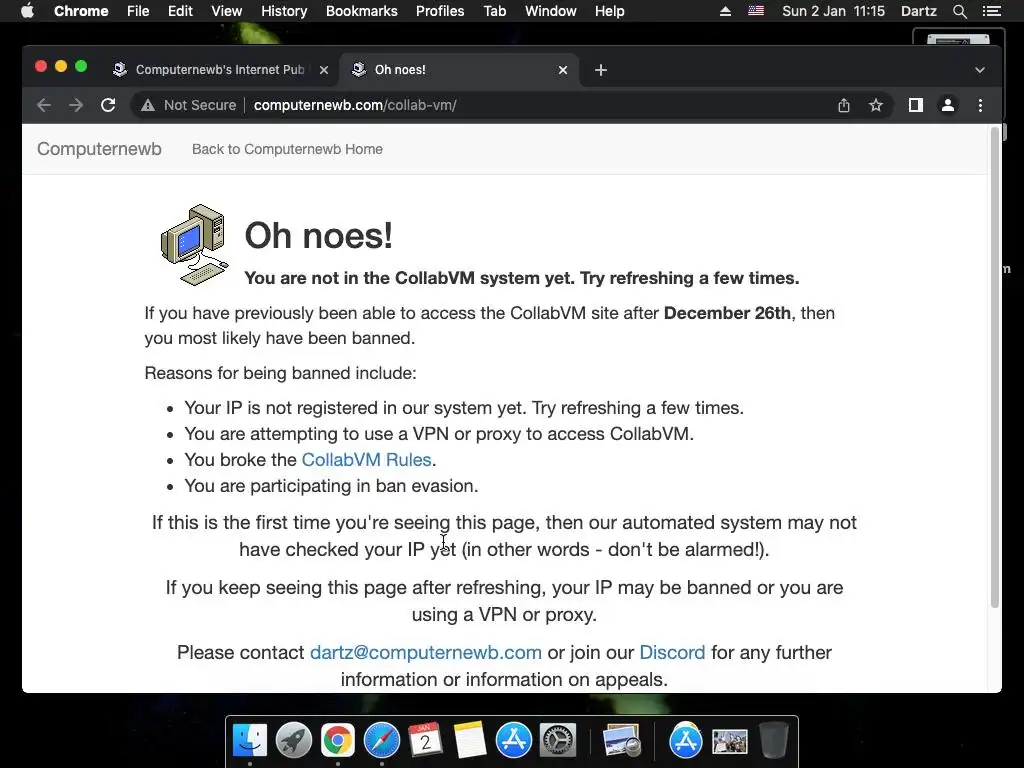Image resolution: width=1024 pixels, height=768 pixels.
Task: Open Control Center icon in menu bar
Action: 991,11
